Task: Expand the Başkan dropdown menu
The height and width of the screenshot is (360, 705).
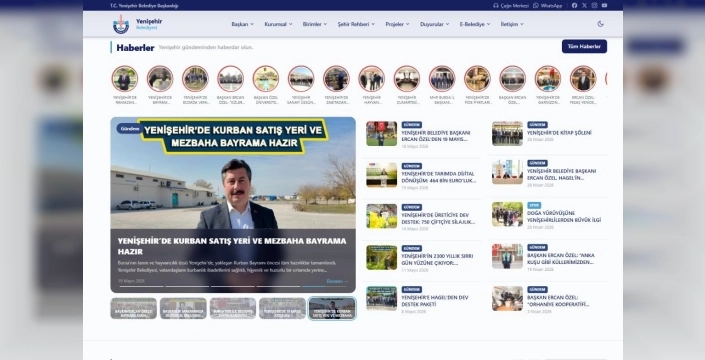Action: tap(243, 24)
